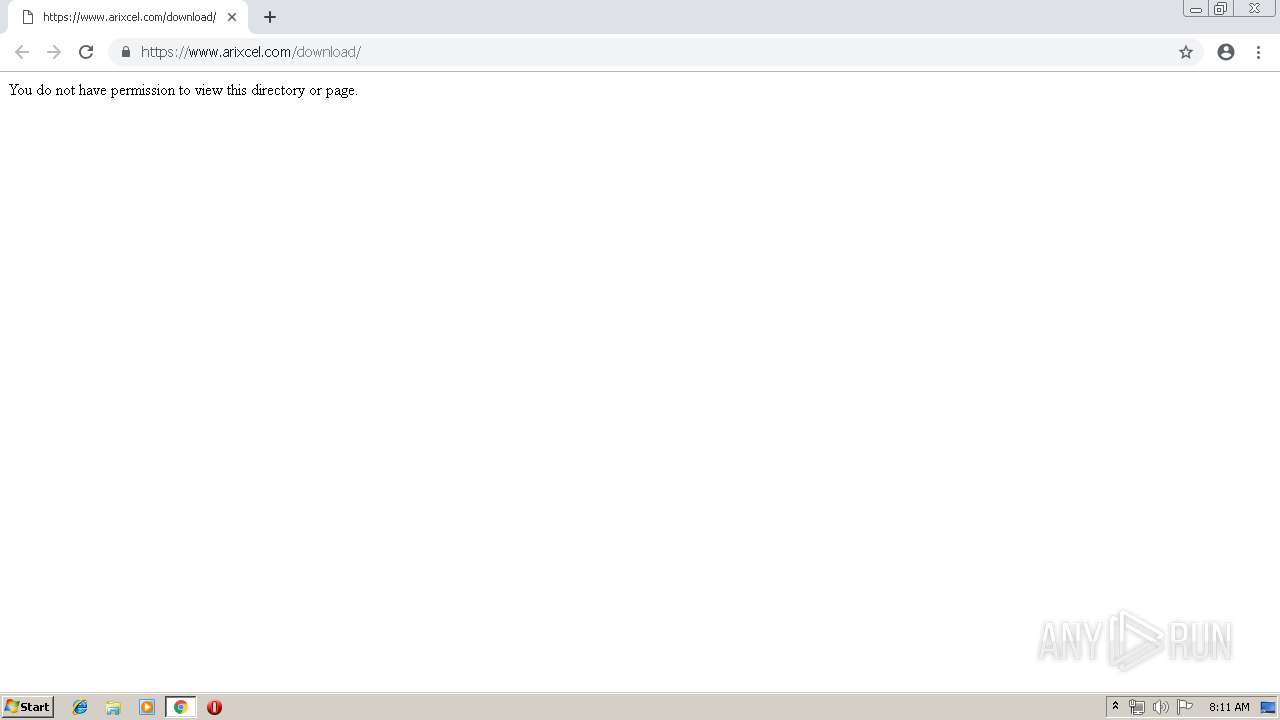Image resolution: width=1280 pixels, height=720 pixels.
Task: Open the Chrome profile account icon
Action: (1226, 52)
